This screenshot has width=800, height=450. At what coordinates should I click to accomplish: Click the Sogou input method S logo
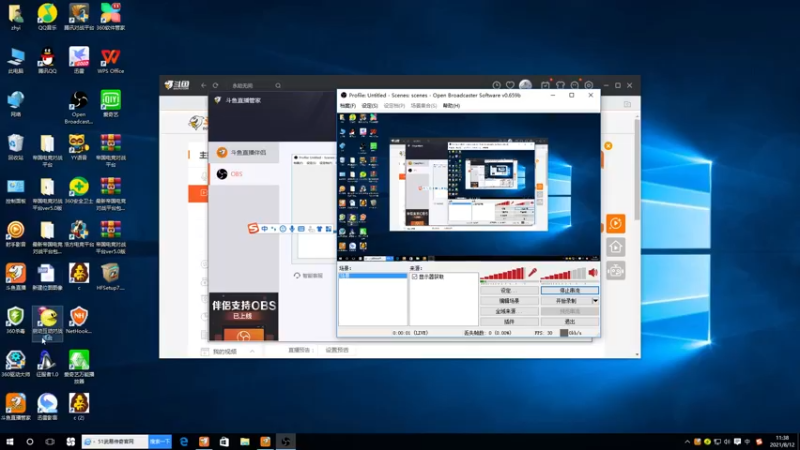tap(253, 229)
